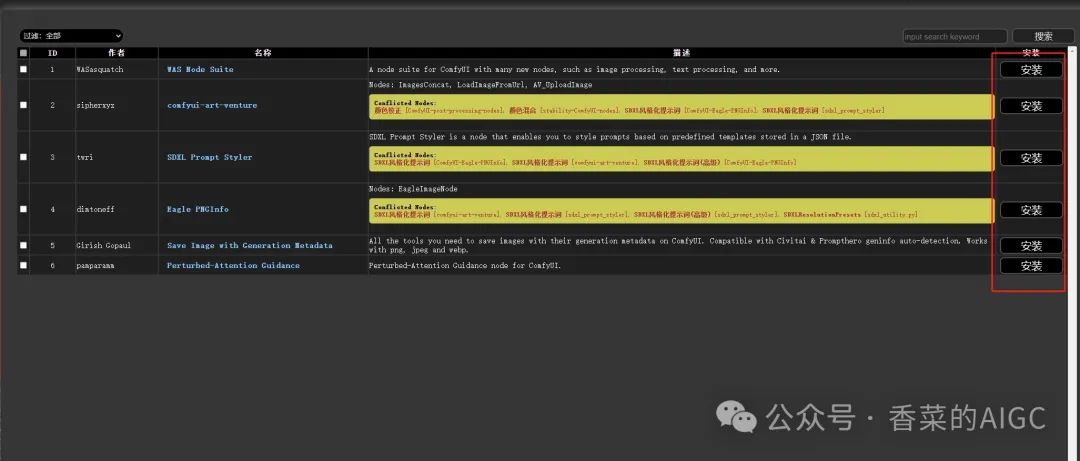The width and height of the screenshot is (1080, 461).
Task: Sort by the ID column header
Action: pos(53,53)
